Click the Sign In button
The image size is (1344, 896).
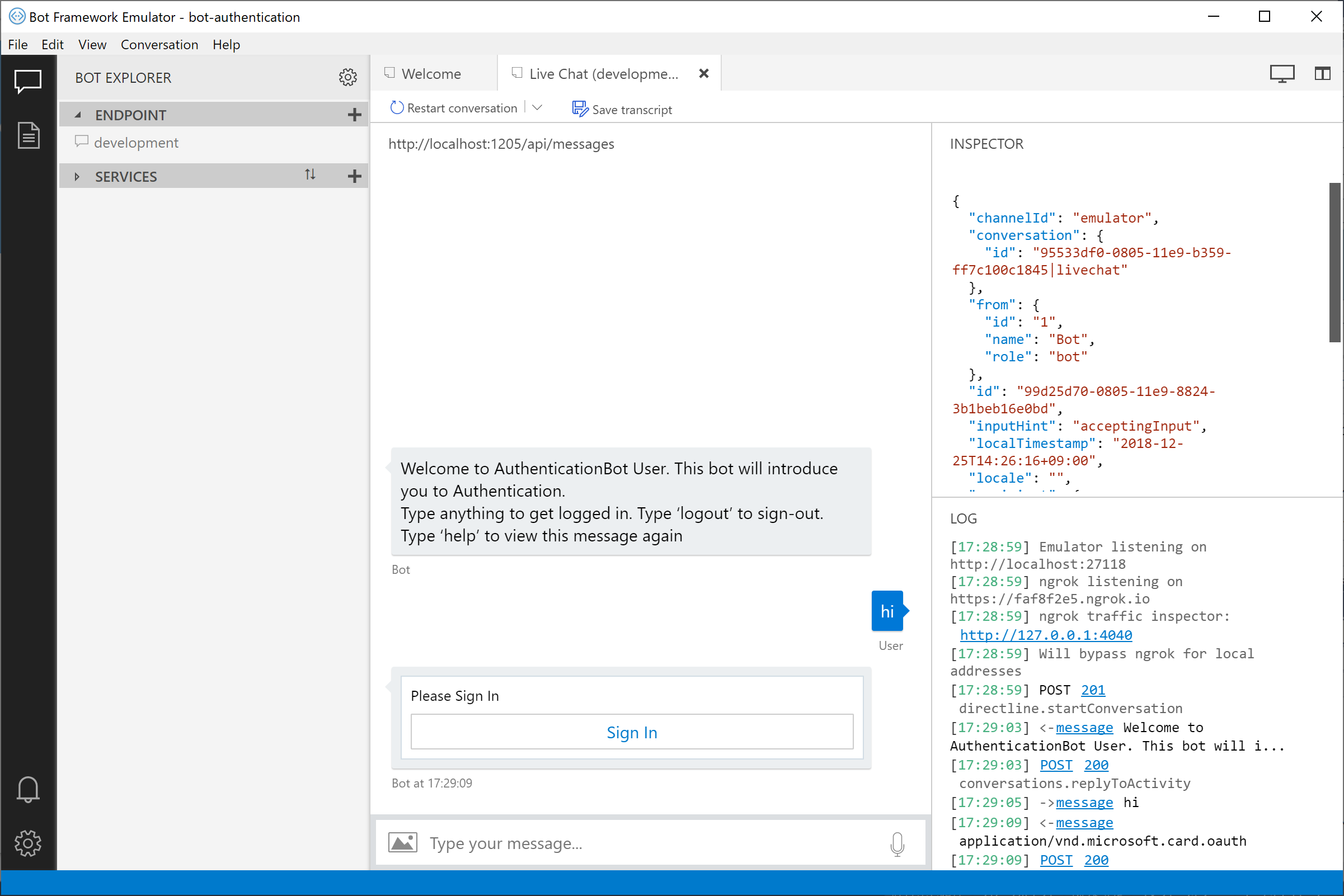pos(632,732)
